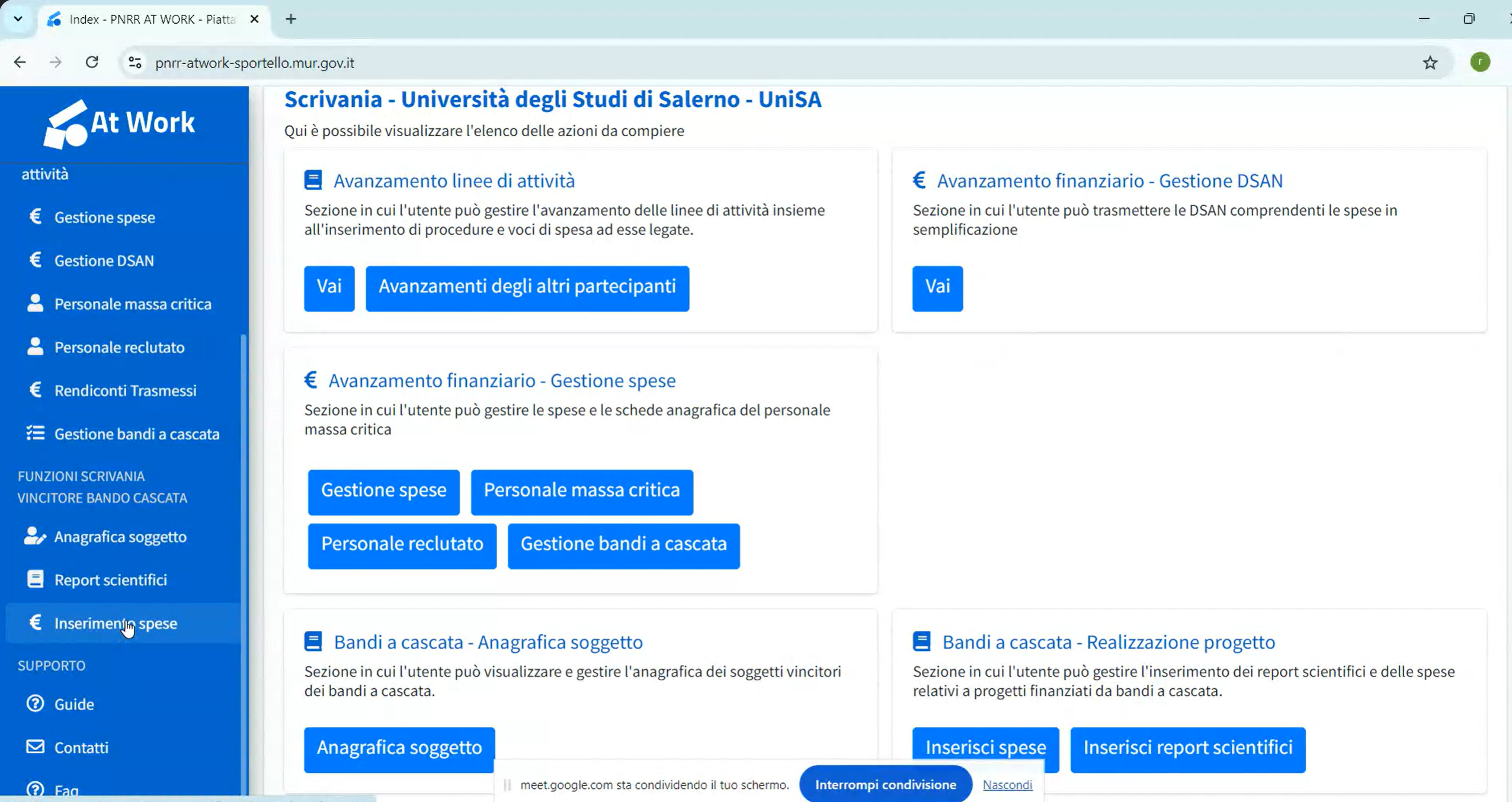Click euro icon beside Gestione DSAN in sidebar

(x=36, y=260)
